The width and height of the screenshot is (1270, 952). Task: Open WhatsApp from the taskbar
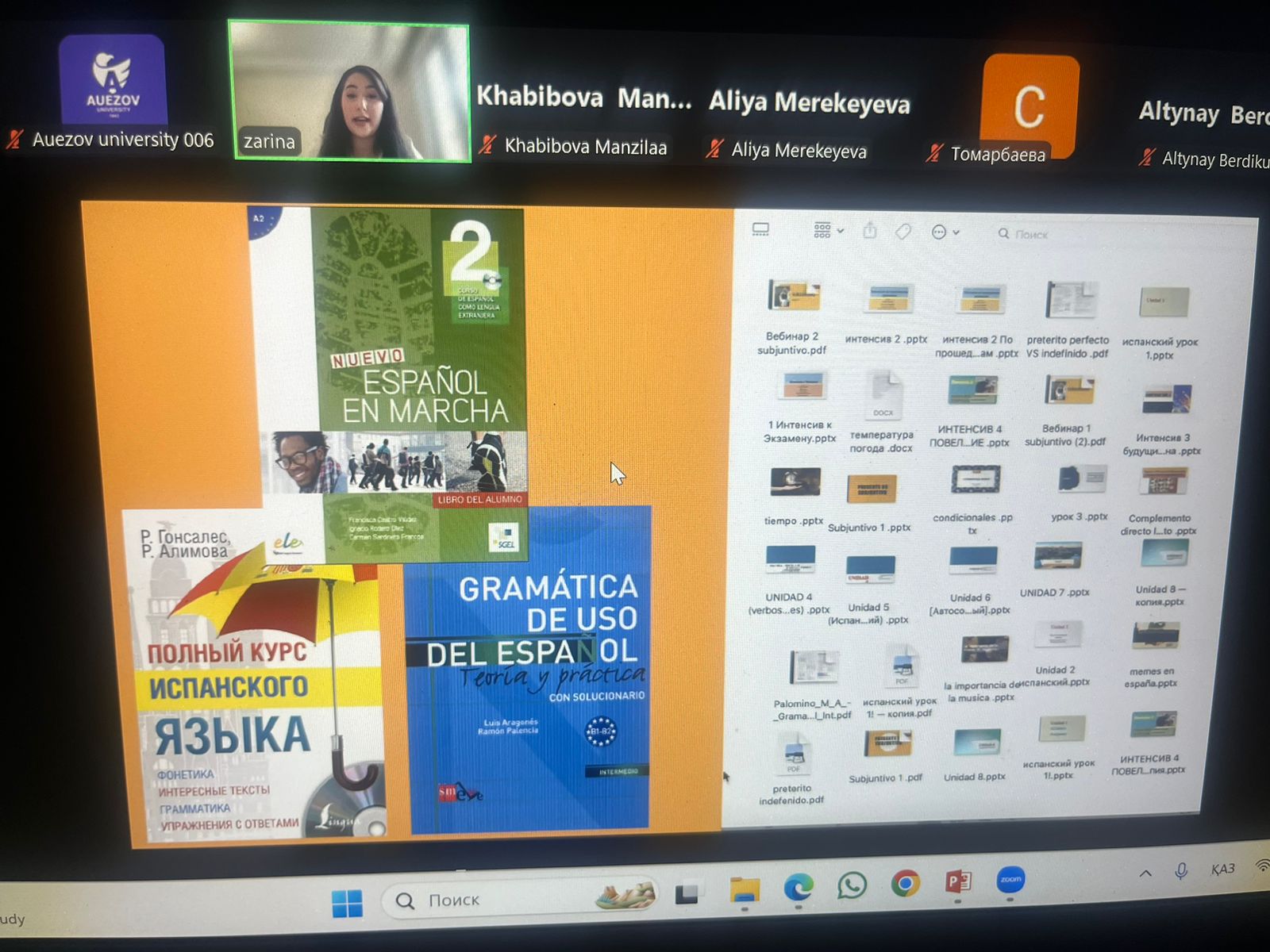click(852, 885)
